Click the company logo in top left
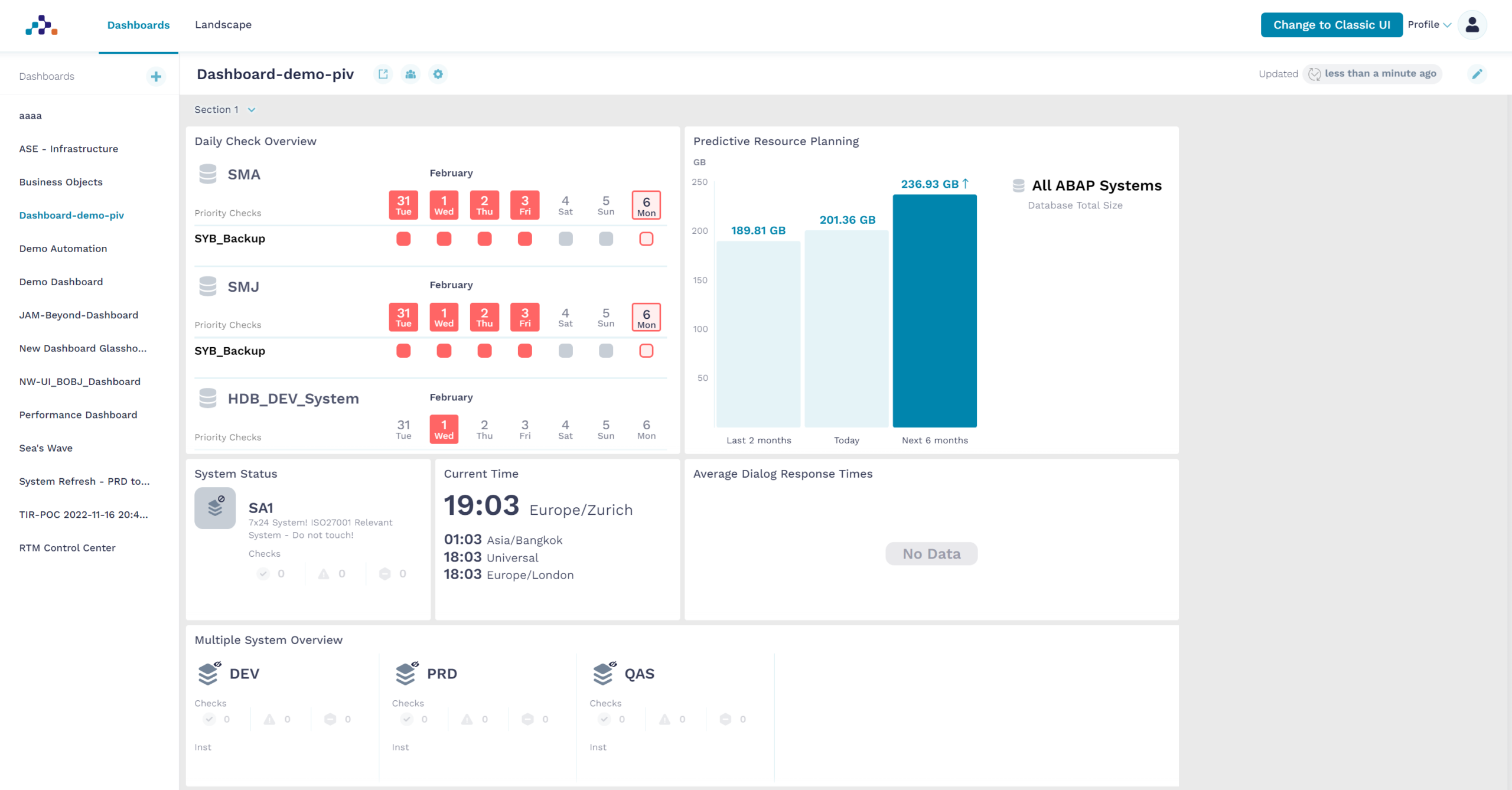 (x=41, y=25)
